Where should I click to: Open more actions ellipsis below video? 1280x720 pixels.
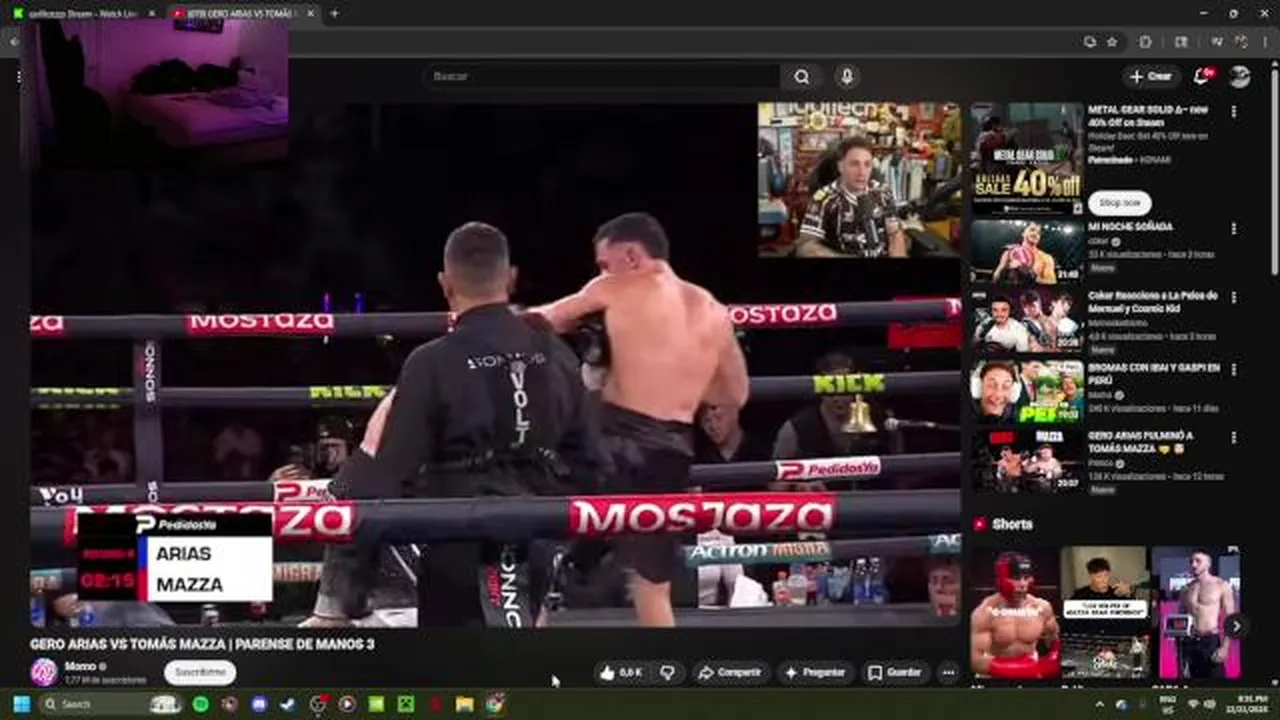[x=948, y=673]
